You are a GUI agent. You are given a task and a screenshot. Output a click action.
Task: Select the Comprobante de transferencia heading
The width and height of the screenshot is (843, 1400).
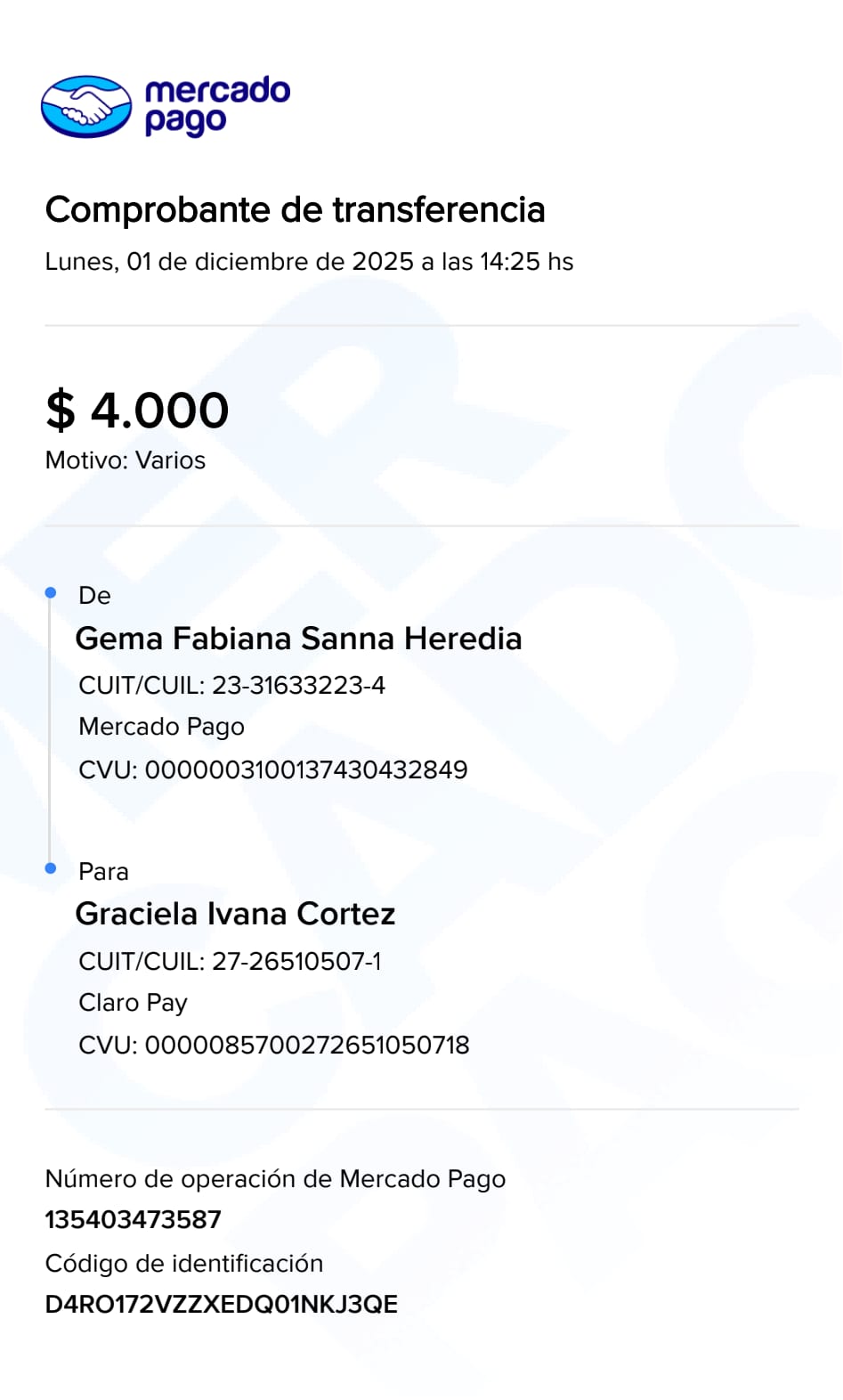[295, 210]
